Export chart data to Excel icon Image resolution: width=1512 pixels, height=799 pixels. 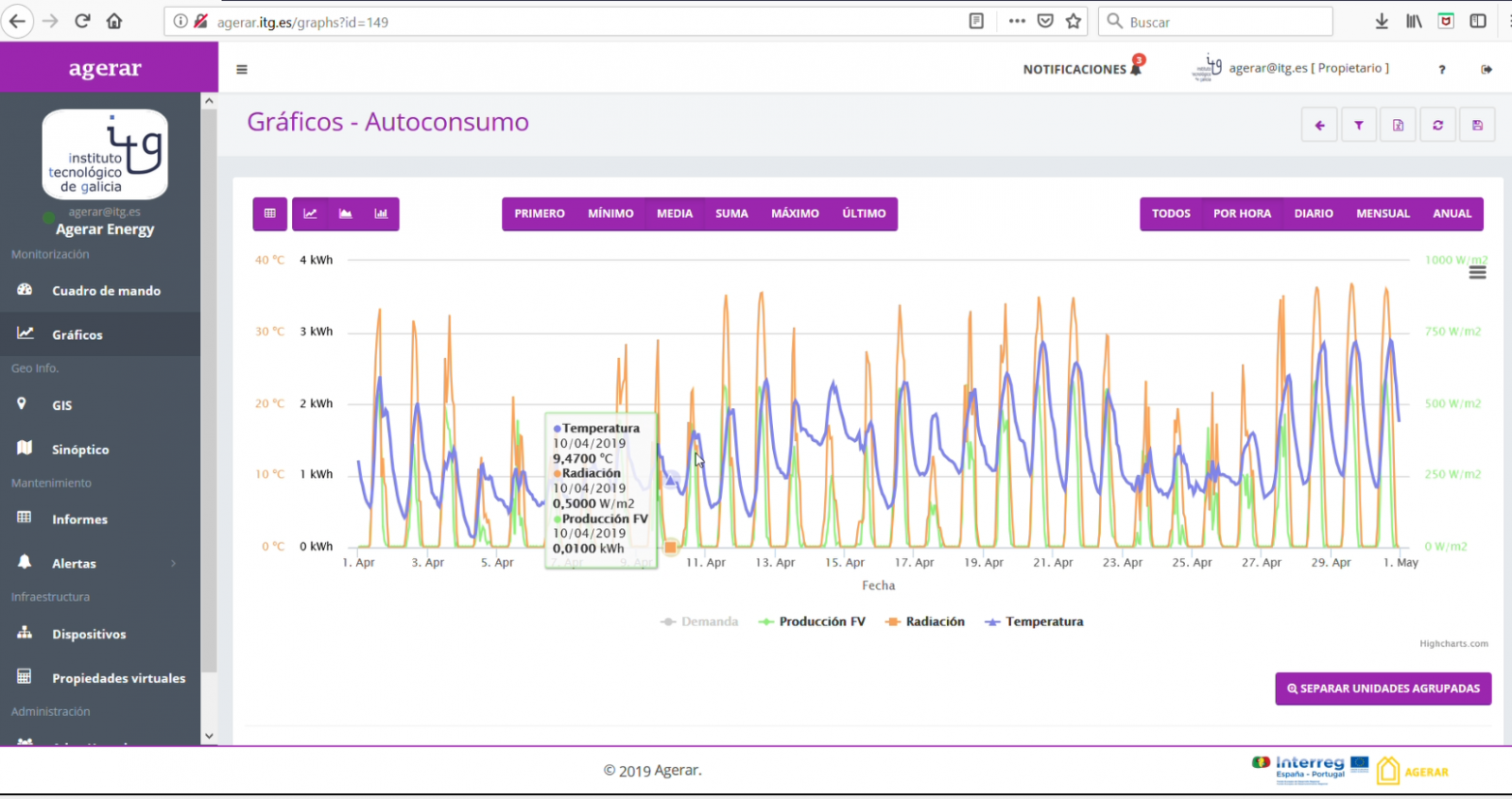click(1398, 126)
